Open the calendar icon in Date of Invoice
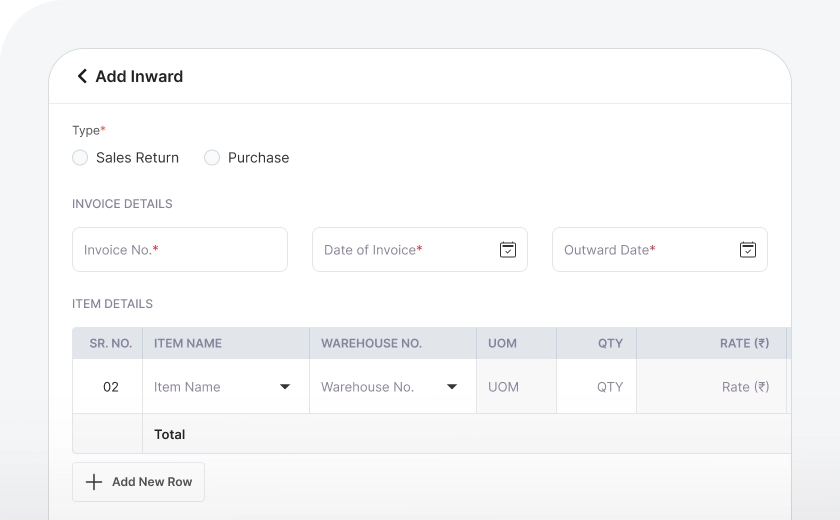 [x=507, y=250]
